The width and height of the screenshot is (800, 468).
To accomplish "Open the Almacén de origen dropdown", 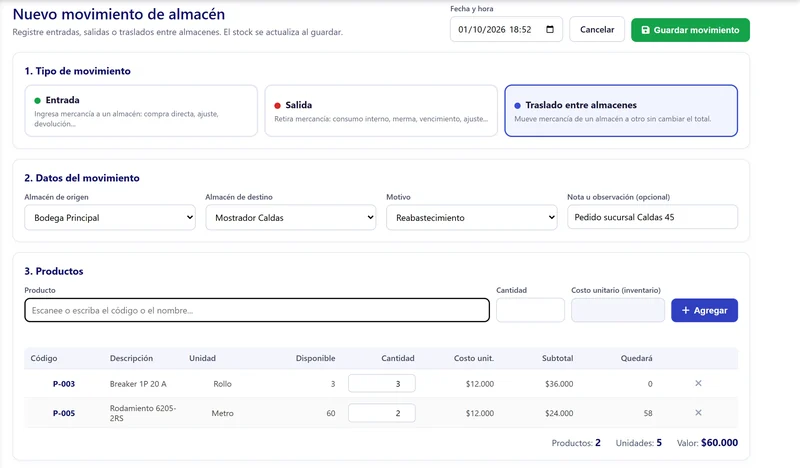I will [110, 217].
